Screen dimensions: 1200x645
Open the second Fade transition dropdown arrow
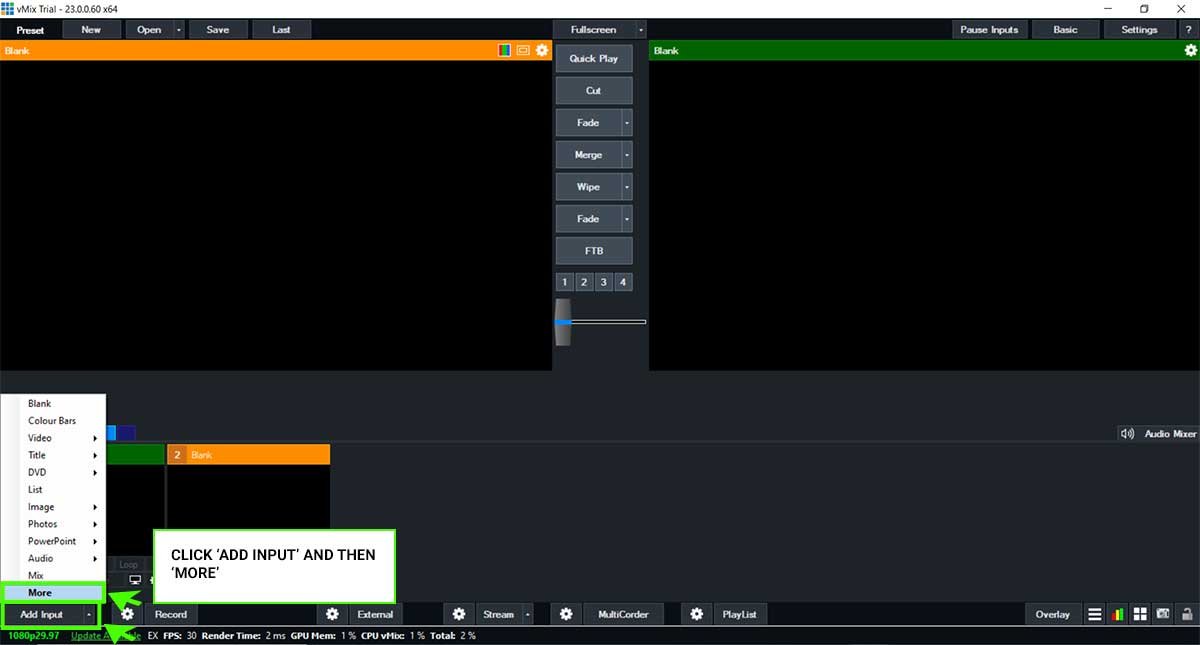tap(627, 219)
